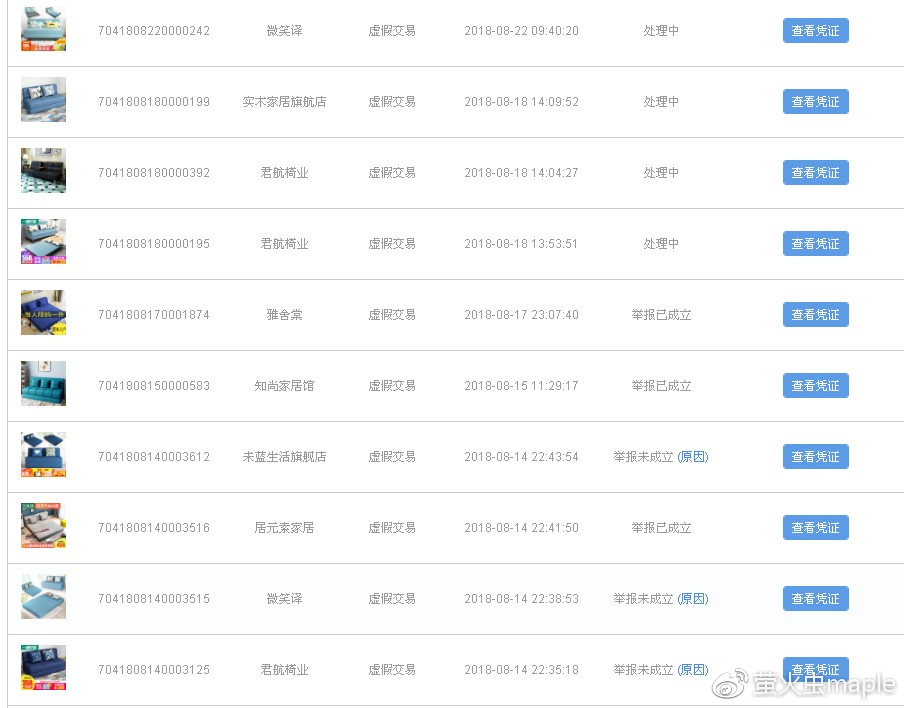
Task: Click timestamp 2018-08-14 22:38:53
Action: [x=521, y=598]
